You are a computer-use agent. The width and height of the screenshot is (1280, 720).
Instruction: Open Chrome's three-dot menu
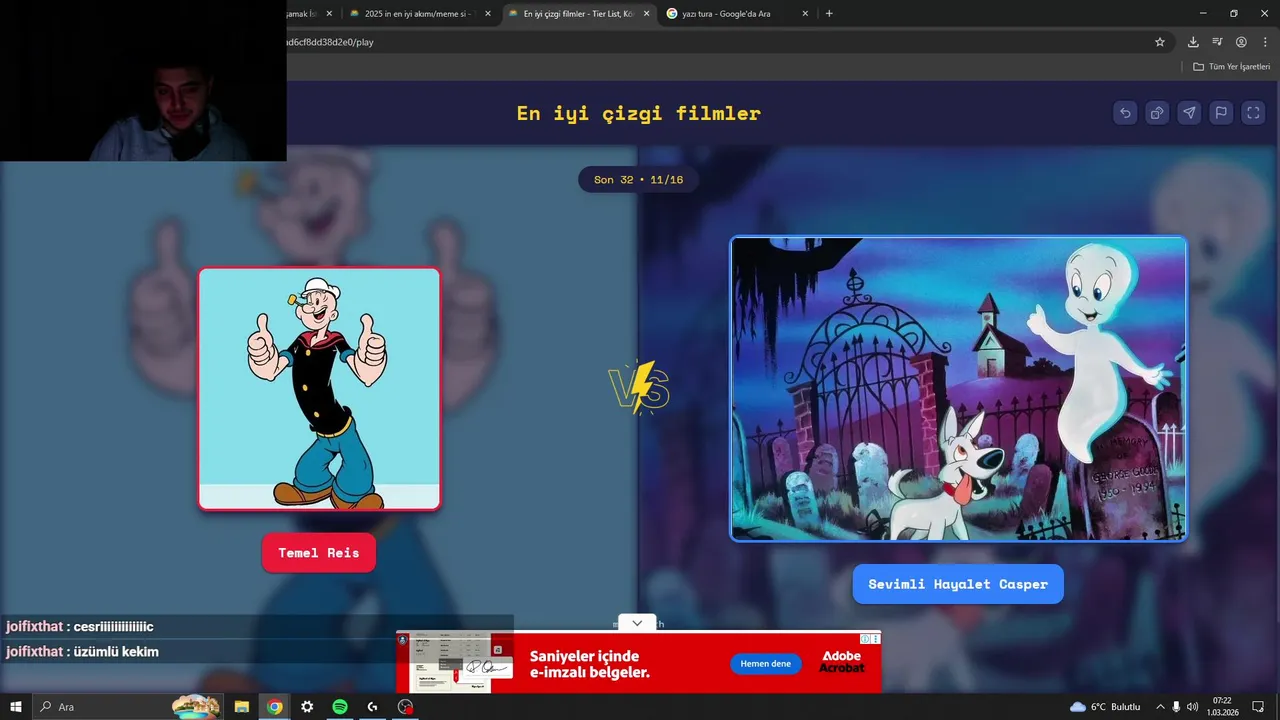click(1265, 42)
